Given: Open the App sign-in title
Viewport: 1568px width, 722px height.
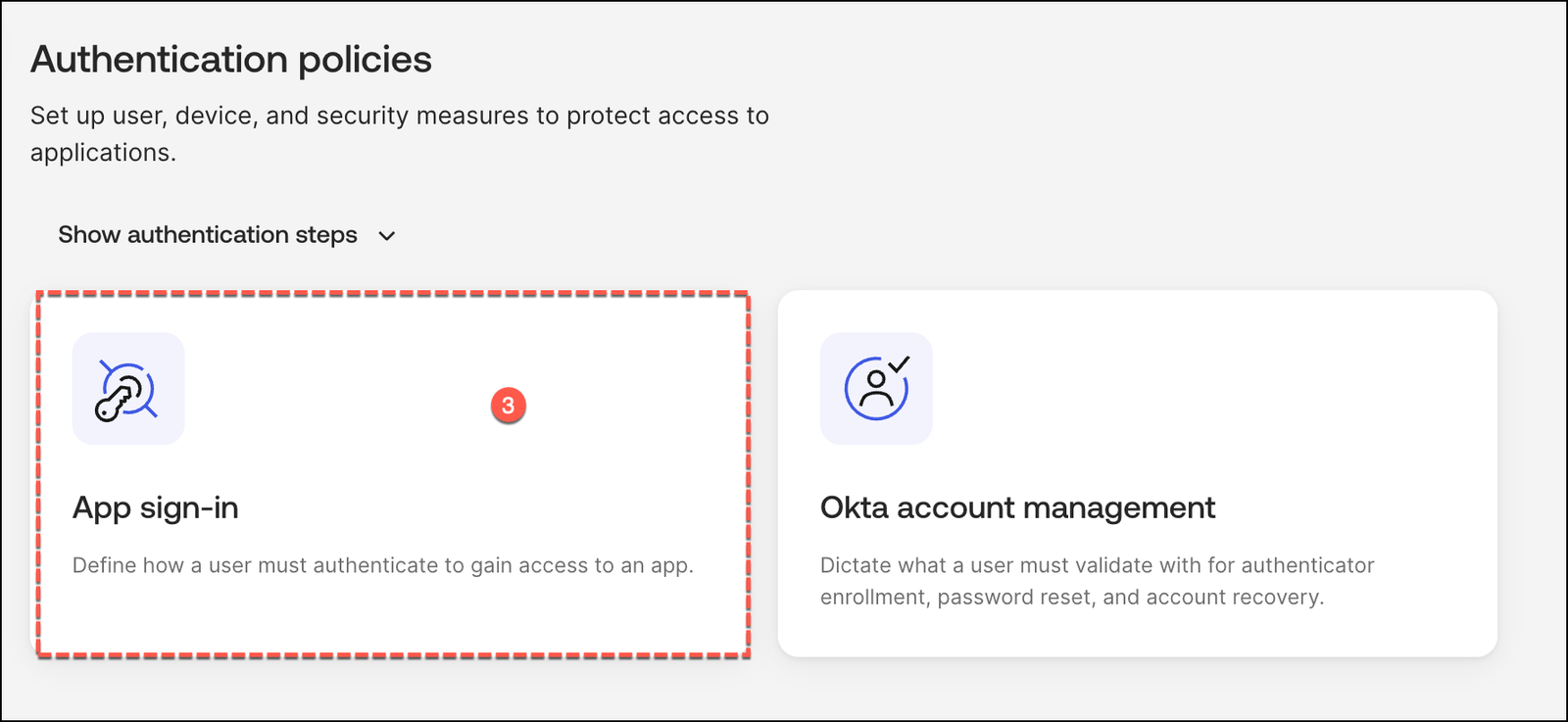Looking at the screenshot, I should 155,507.
